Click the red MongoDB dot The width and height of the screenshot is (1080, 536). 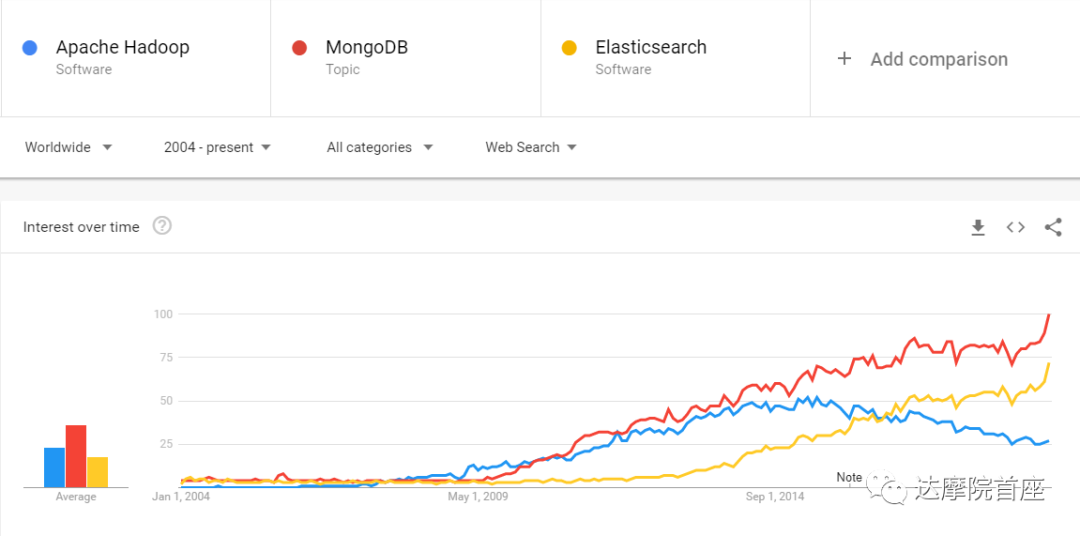pyautogui.click(x=299, y=48)
